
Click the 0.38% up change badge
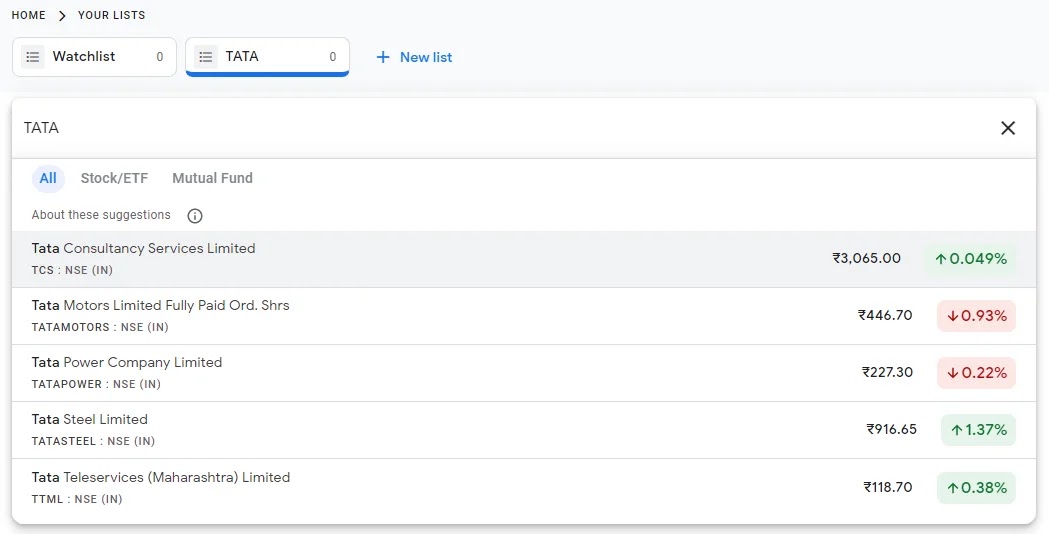[977, 488]
